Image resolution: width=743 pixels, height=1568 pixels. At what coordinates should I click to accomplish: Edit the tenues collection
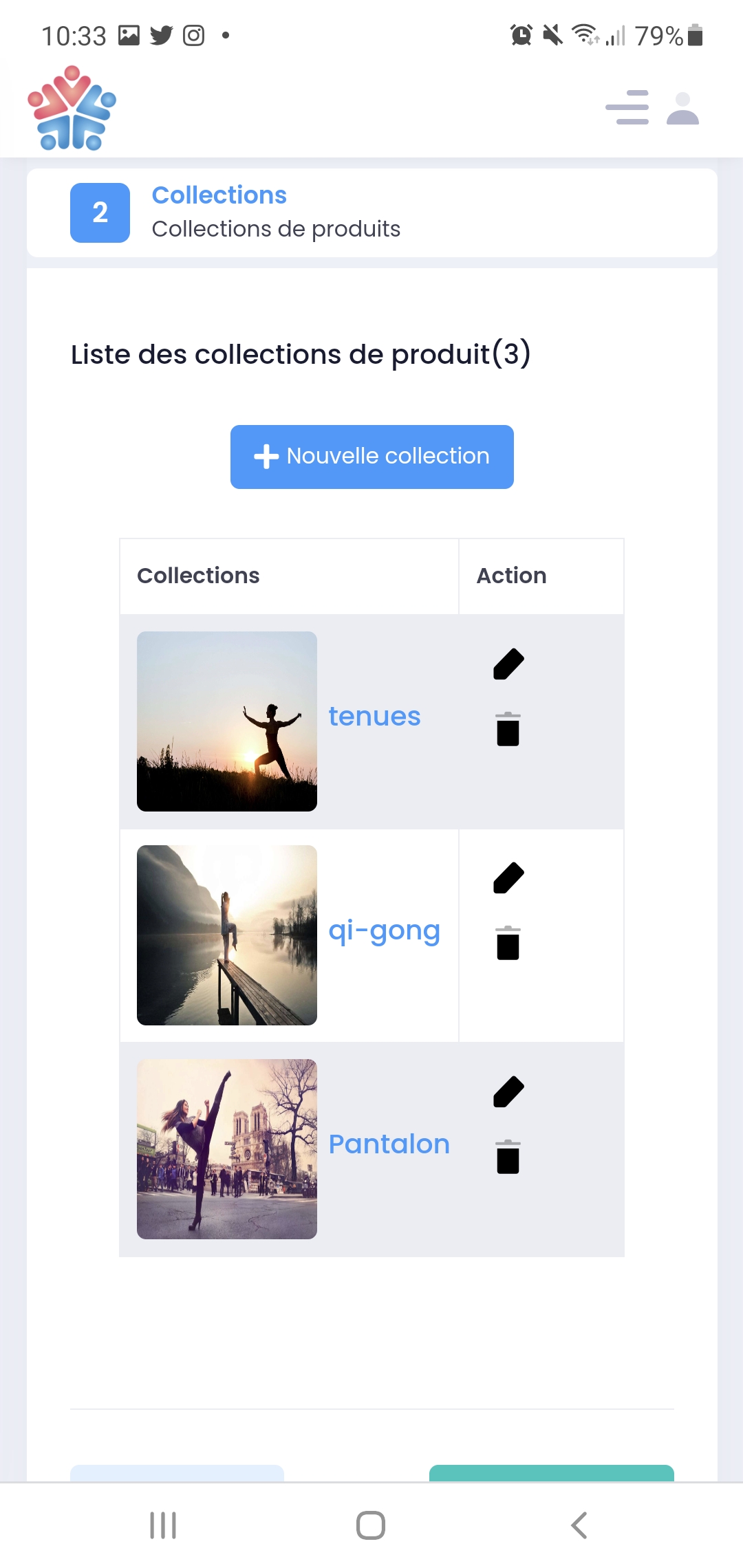click(508, 664)
